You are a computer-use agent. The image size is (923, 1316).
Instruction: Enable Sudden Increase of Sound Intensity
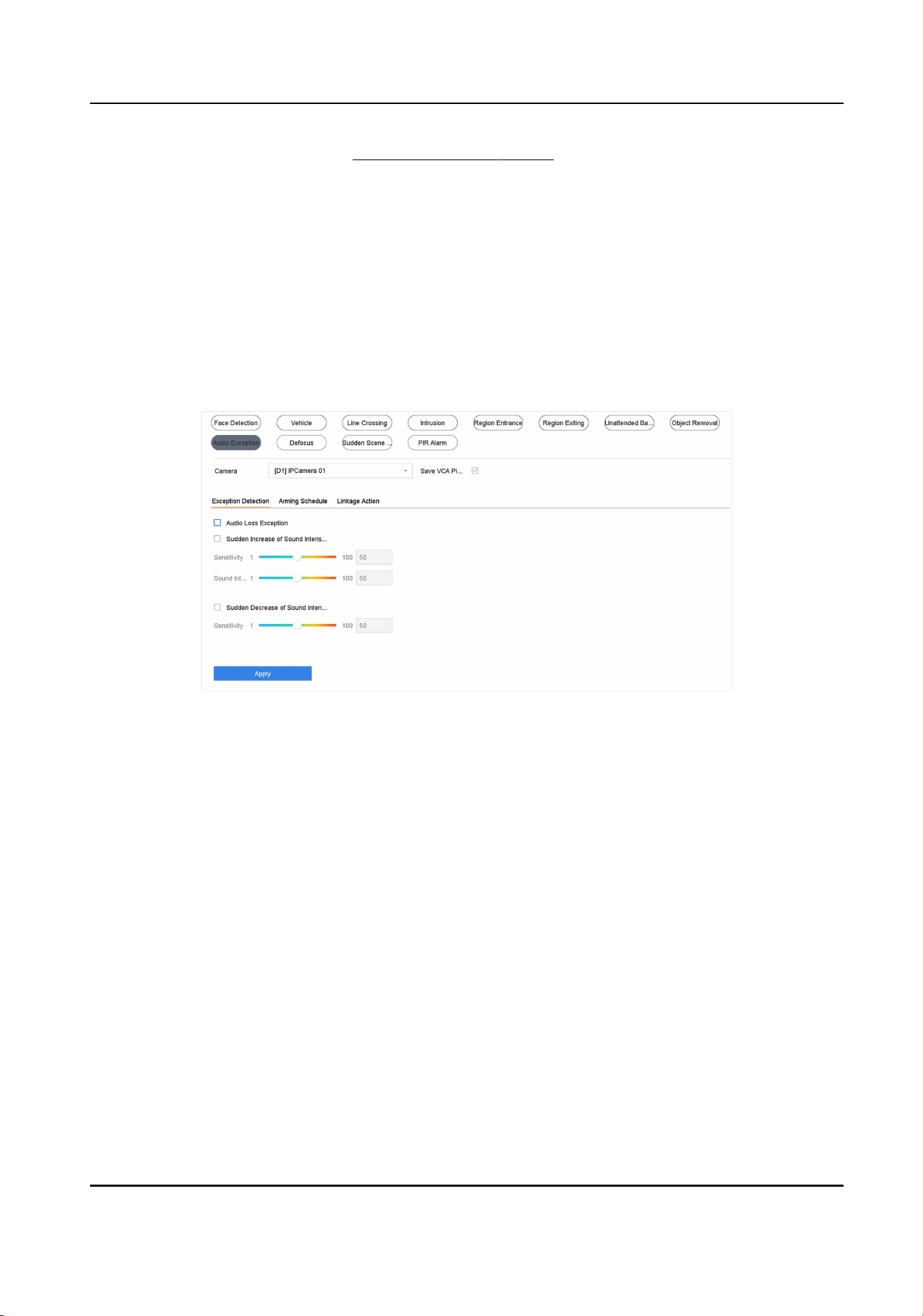(x=217, y=539)
